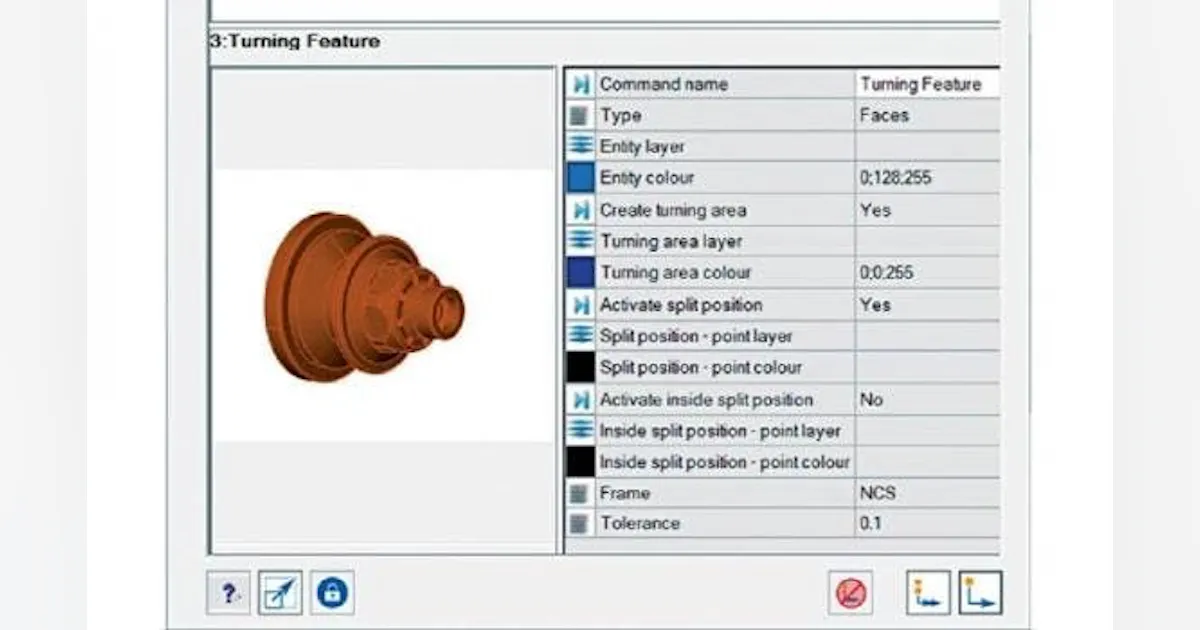The height and width of the screenshot is (630, 1200).
Task: Click the rightmost blue axis arrow button
Action: 980,593
